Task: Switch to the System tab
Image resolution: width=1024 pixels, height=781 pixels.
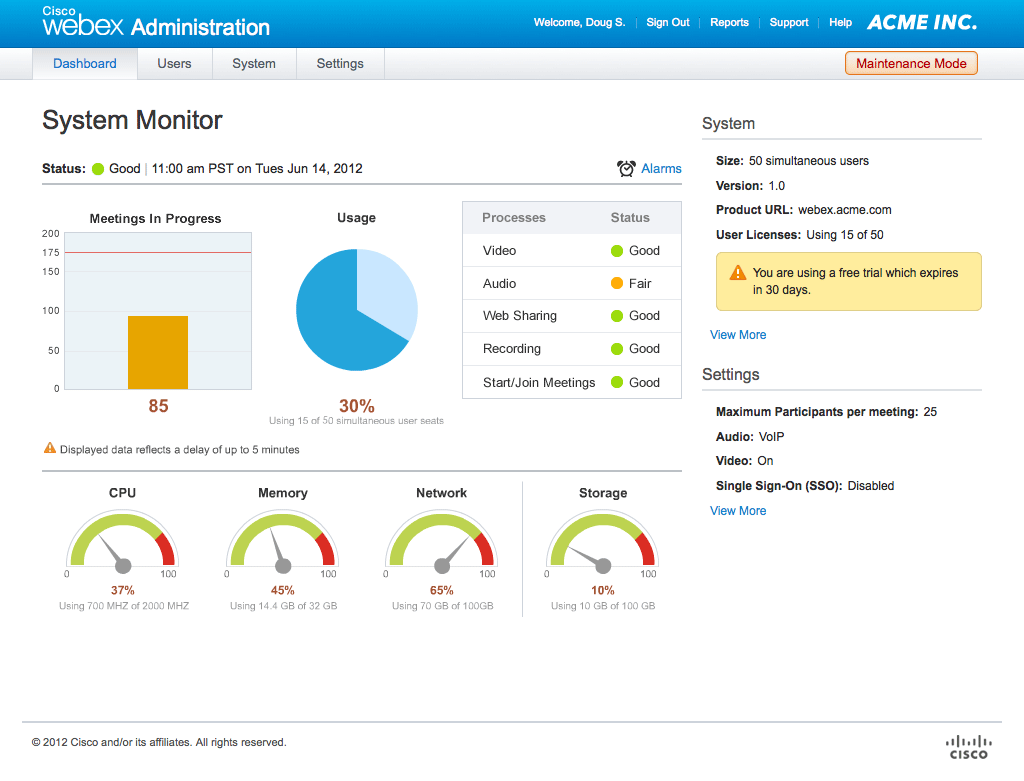Action: coord(254,63)
